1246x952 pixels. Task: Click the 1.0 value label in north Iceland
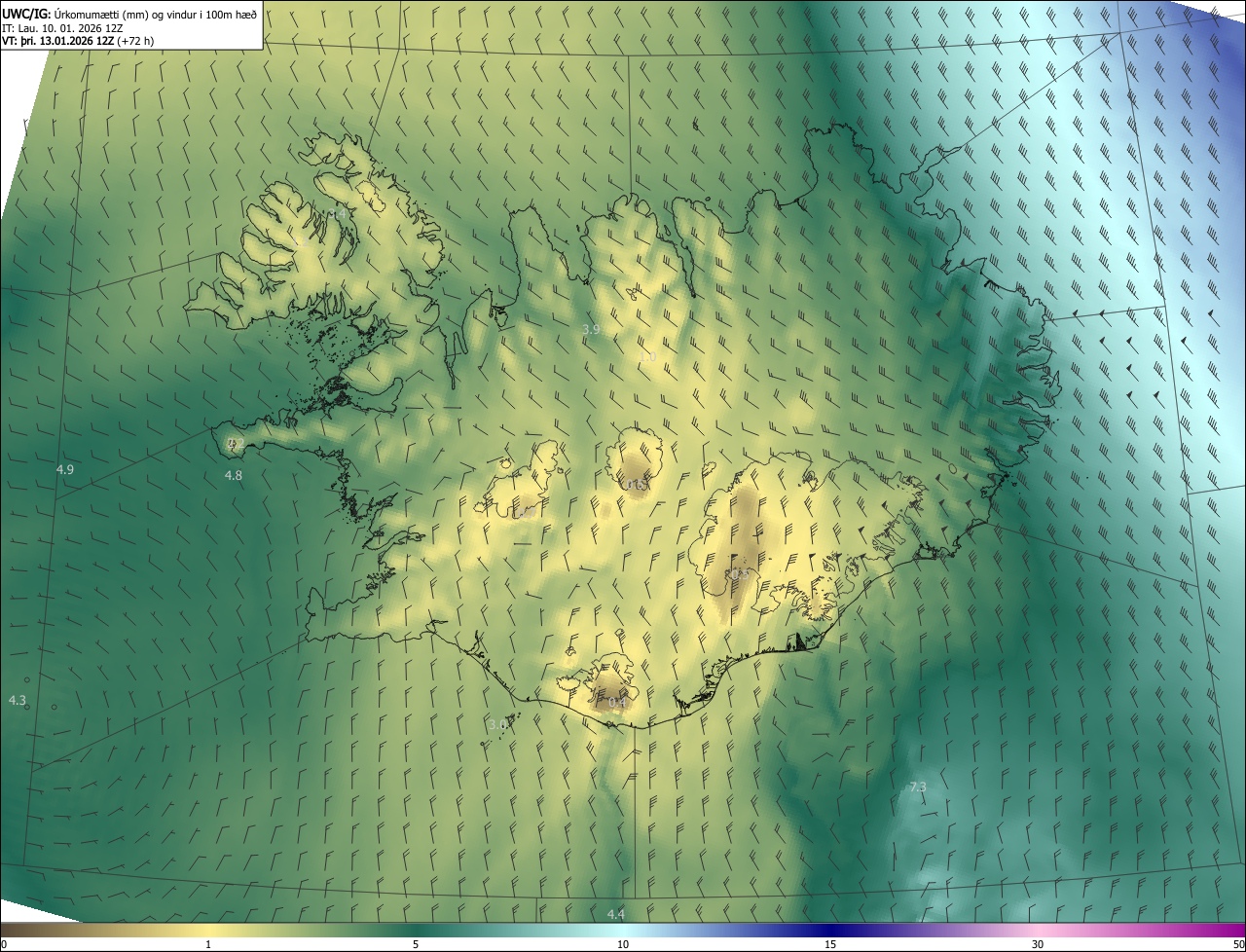coord(648,358)
